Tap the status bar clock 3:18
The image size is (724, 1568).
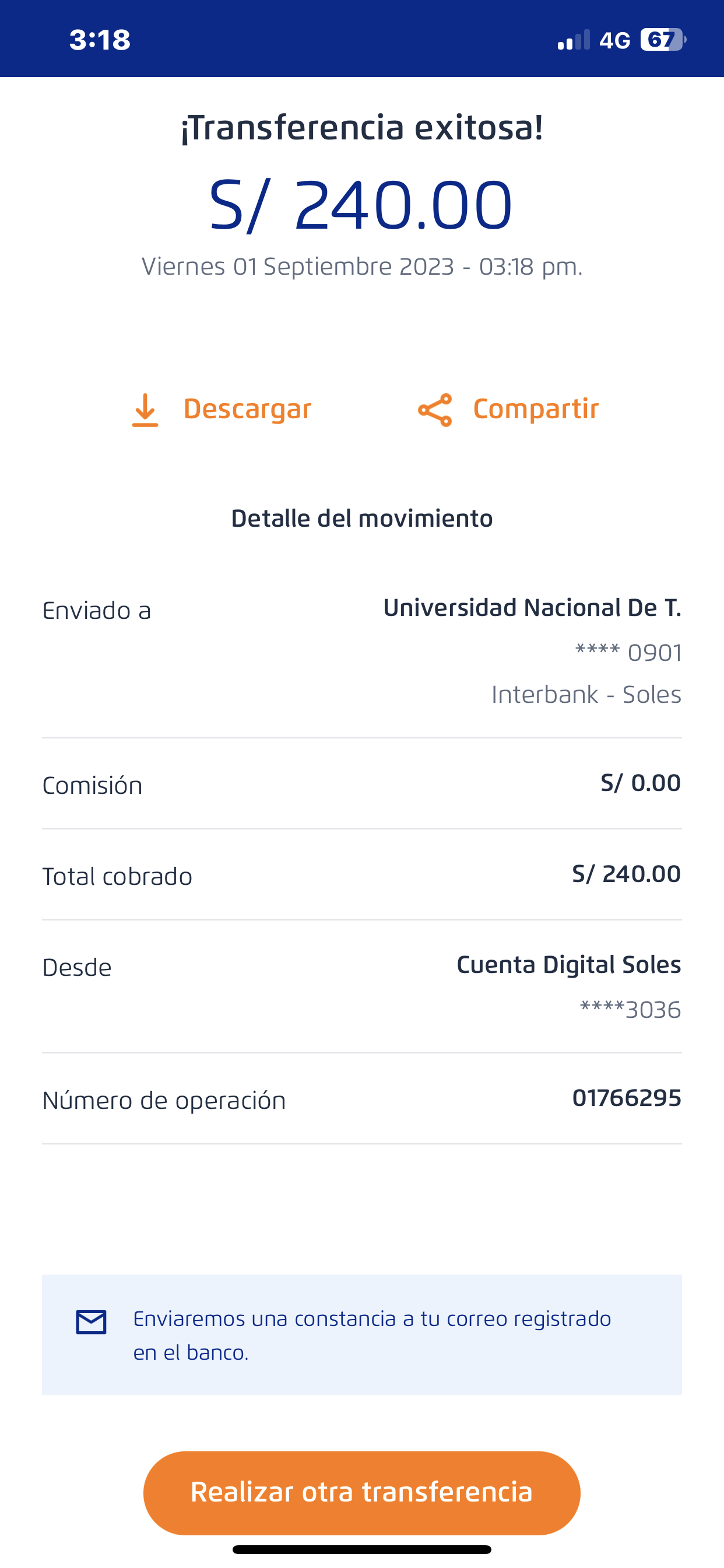100,40
